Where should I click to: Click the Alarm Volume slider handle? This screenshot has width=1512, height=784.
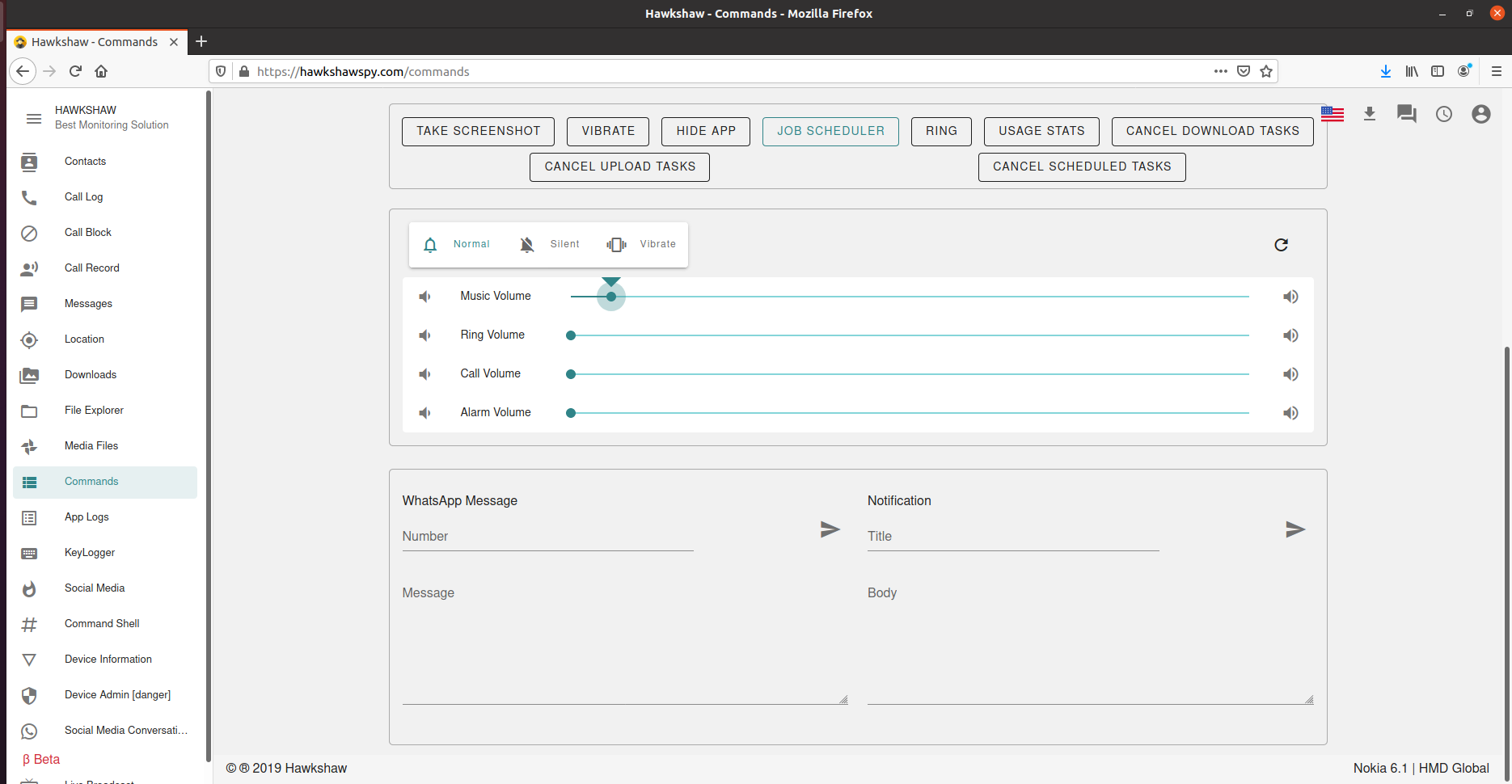[571, 413]
